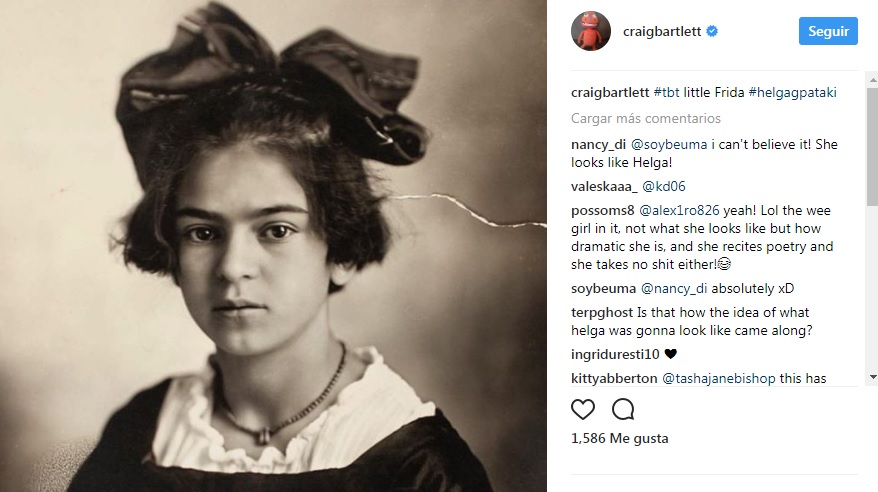Open the comment speech bubble icon
This screenshot has height=492, width=878.
click(623, 410)
